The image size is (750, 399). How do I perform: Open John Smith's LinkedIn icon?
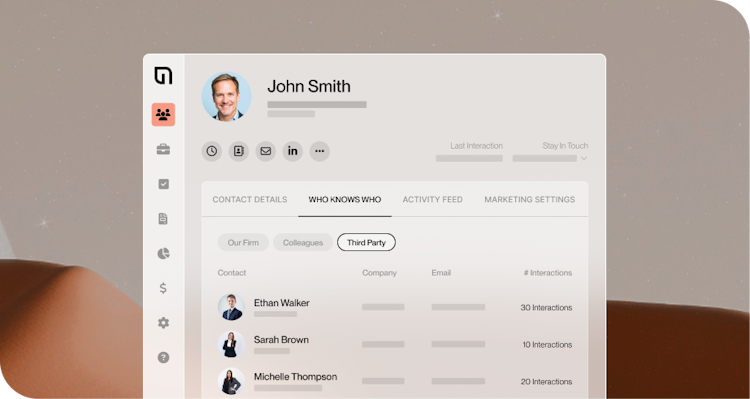(x=293, y=151)
